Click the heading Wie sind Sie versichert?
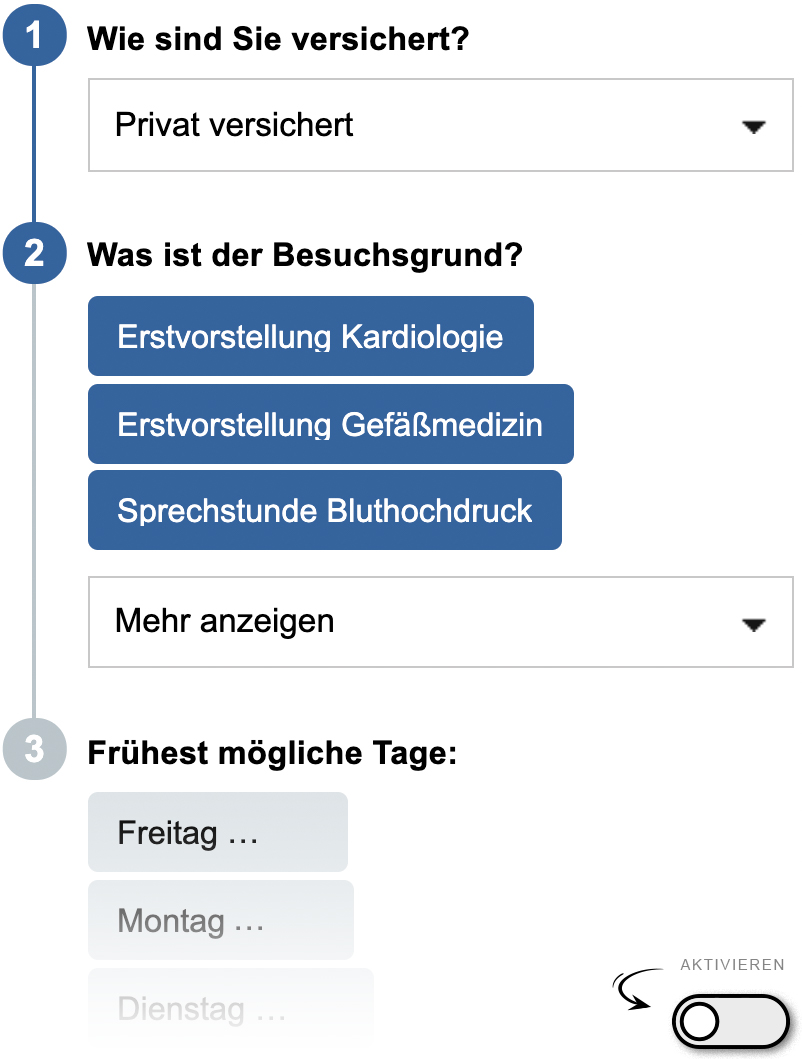This screenshot has height=1059, width=802. pyautogui.click(x=279, y=40)
